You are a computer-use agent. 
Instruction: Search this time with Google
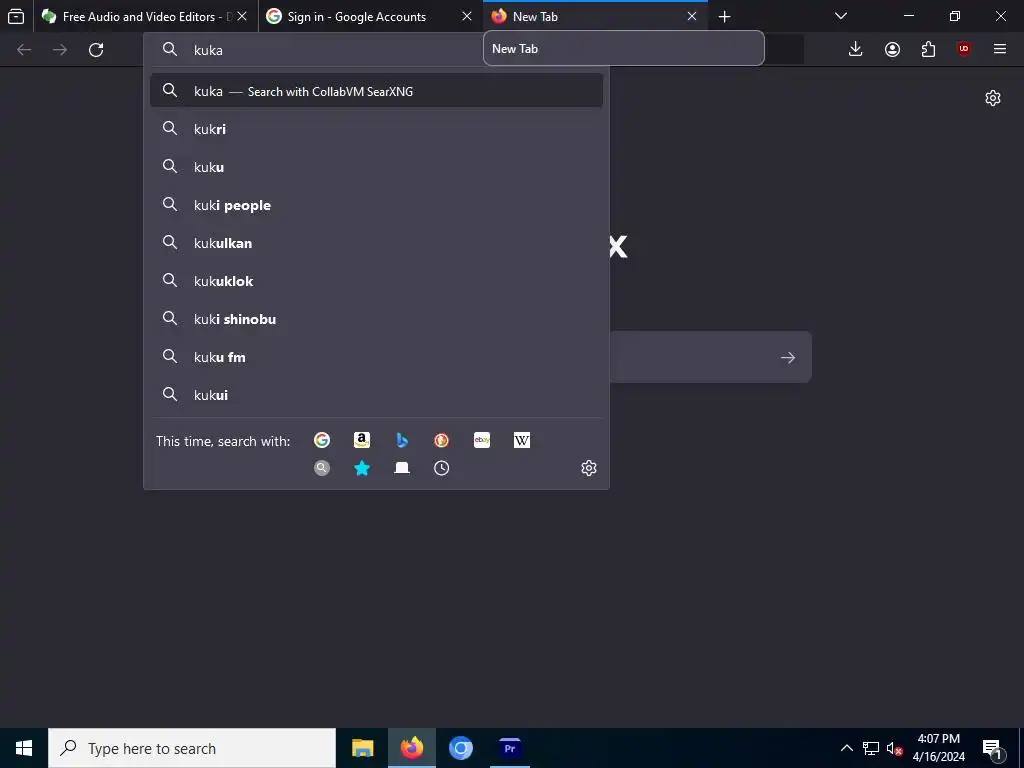(x=322, y=440)
